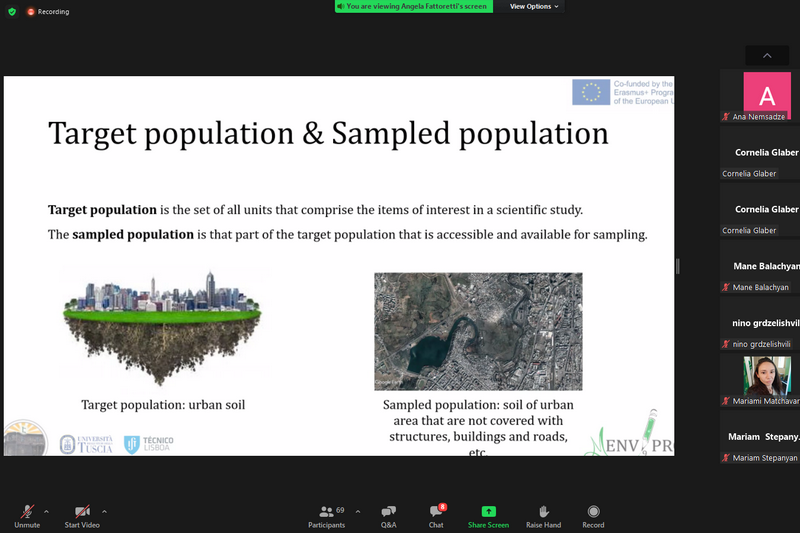Expand the arrow next to Participants
Image resolution: width=800 pixels, height=533 pixels.
tap(358, 511)
